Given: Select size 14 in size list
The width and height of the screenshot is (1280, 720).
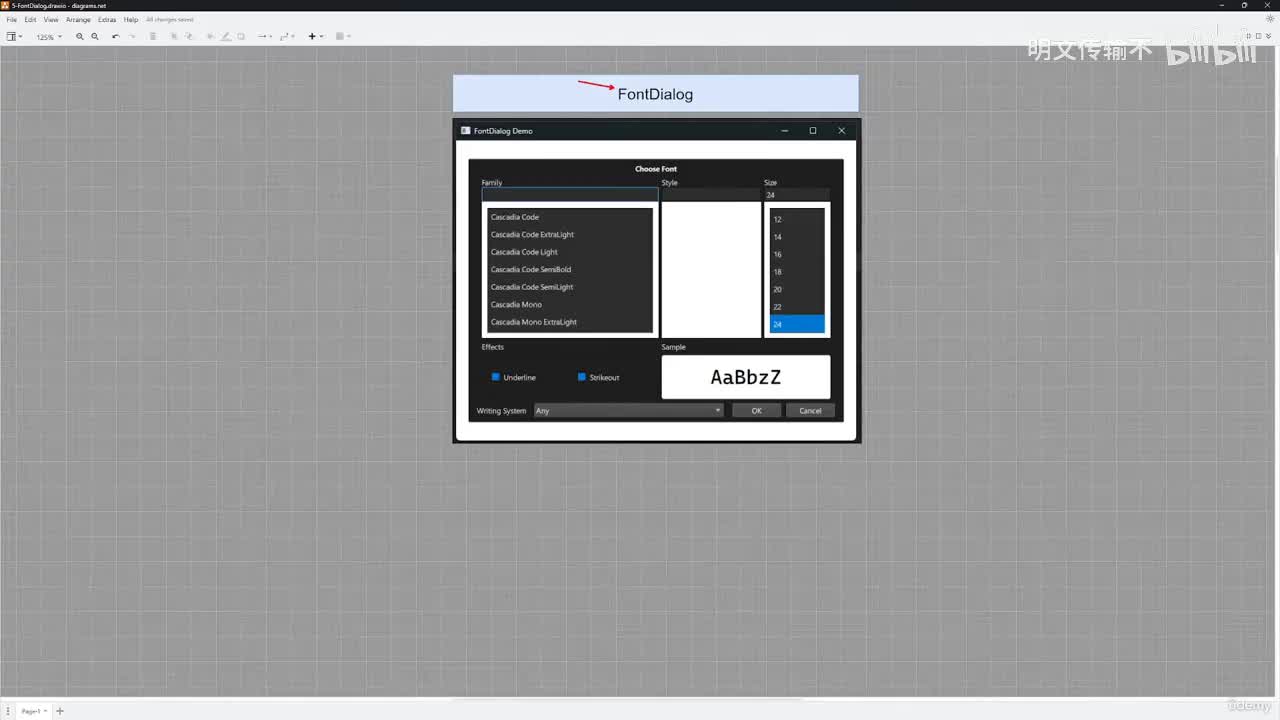Looking at the screenshot, I should click(797, 237).
